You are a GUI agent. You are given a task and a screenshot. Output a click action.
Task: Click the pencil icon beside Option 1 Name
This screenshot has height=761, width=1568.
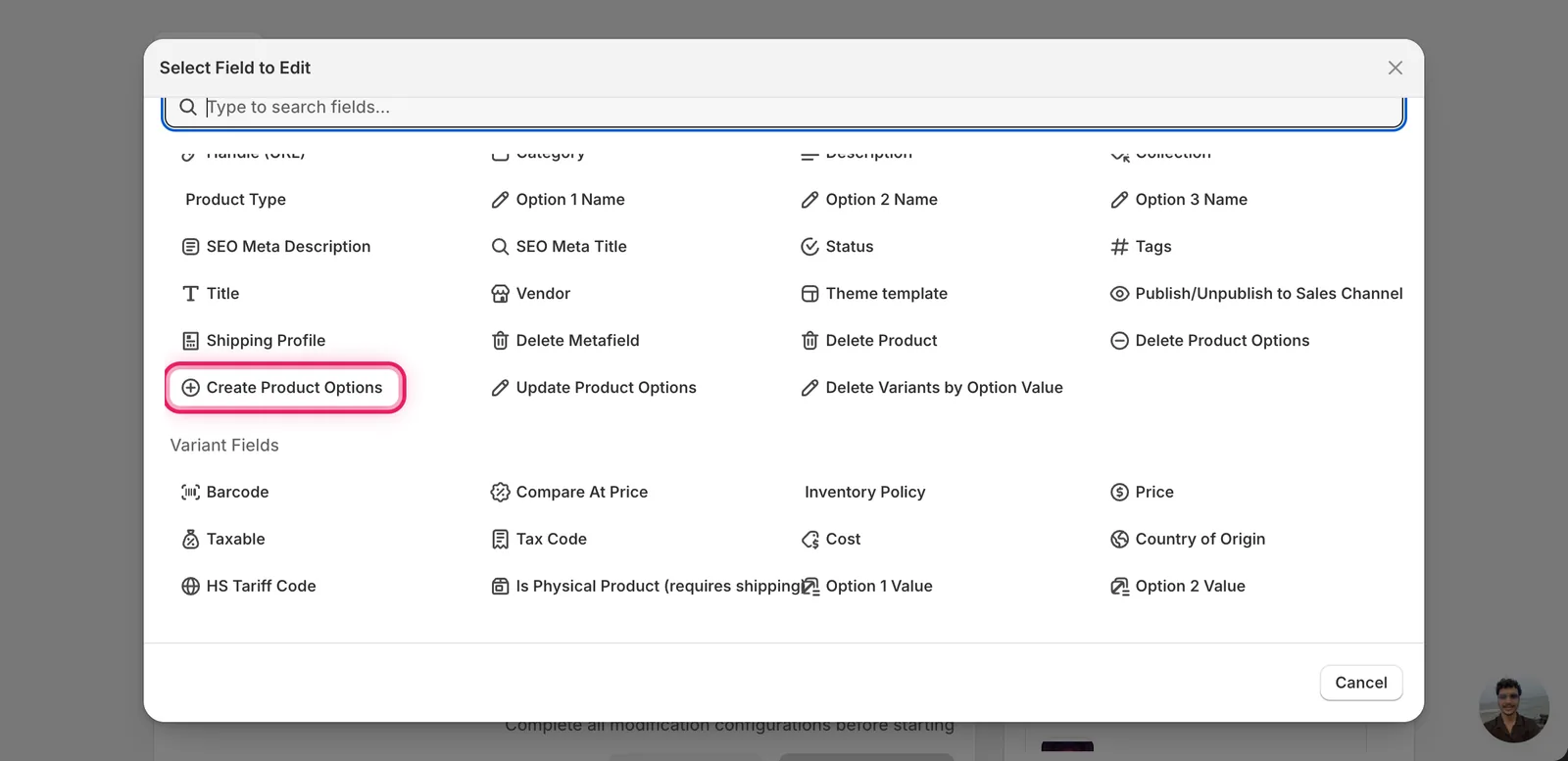500,200
